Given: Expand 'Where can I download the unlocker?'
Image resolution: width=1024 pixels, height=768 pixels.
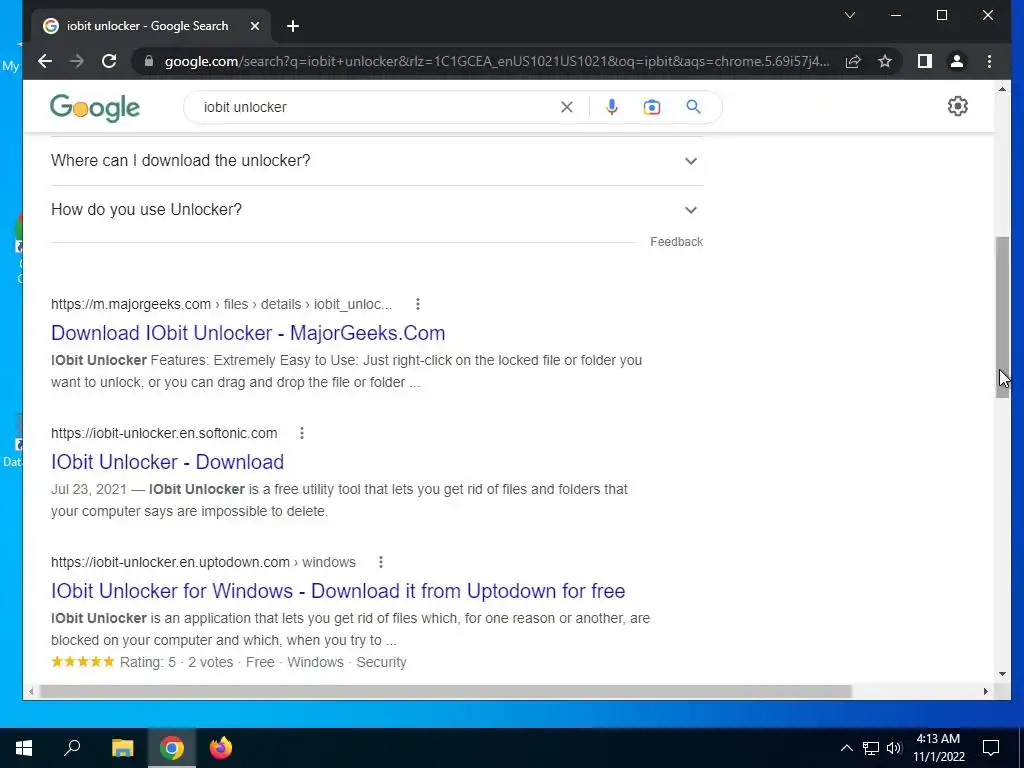Looking at the screenshot, I should point(377,161).
